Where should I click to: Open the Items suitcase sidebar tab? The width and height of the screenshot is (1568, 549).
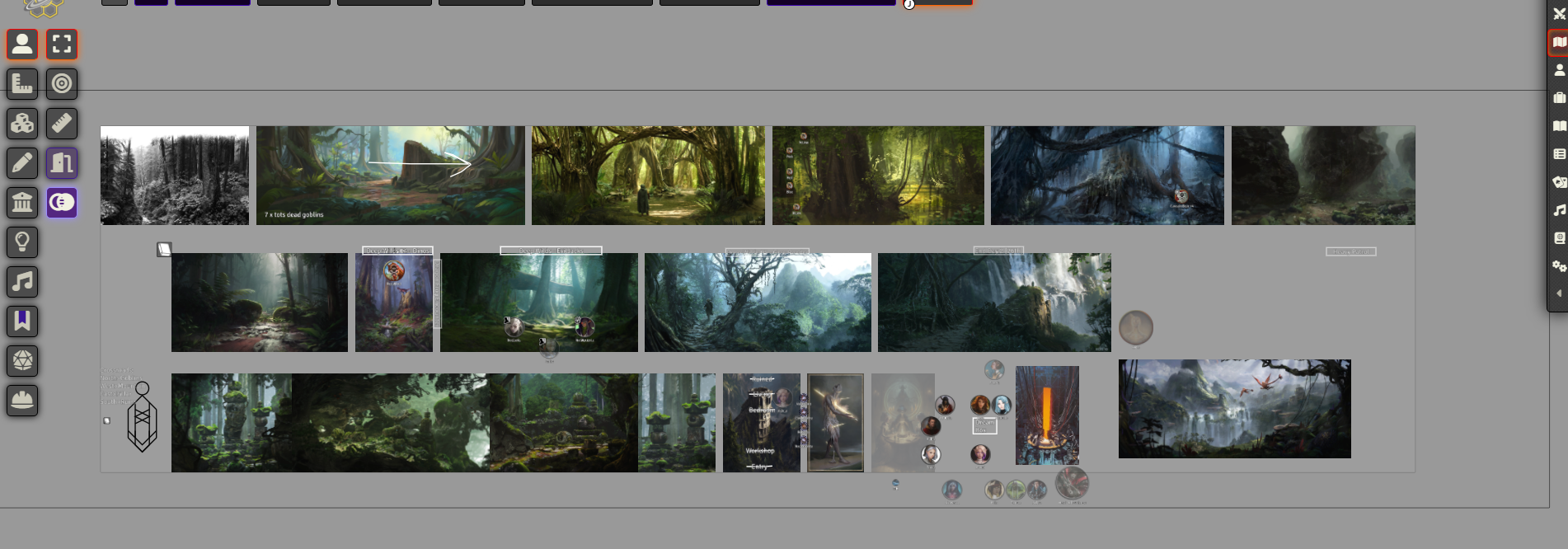(x=1559, y=98)
